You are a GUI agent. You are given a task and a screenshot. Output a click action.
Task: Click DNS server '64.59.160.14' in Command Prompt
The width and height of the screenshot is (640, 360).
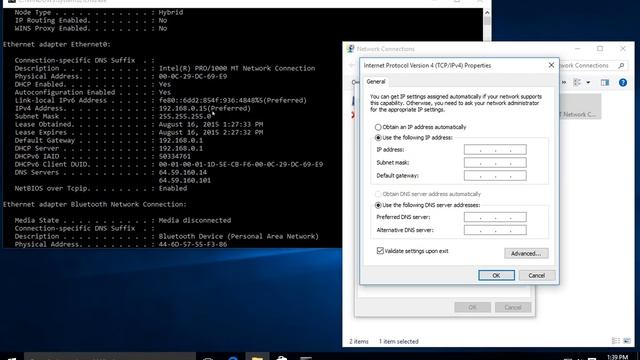(183, 172)
